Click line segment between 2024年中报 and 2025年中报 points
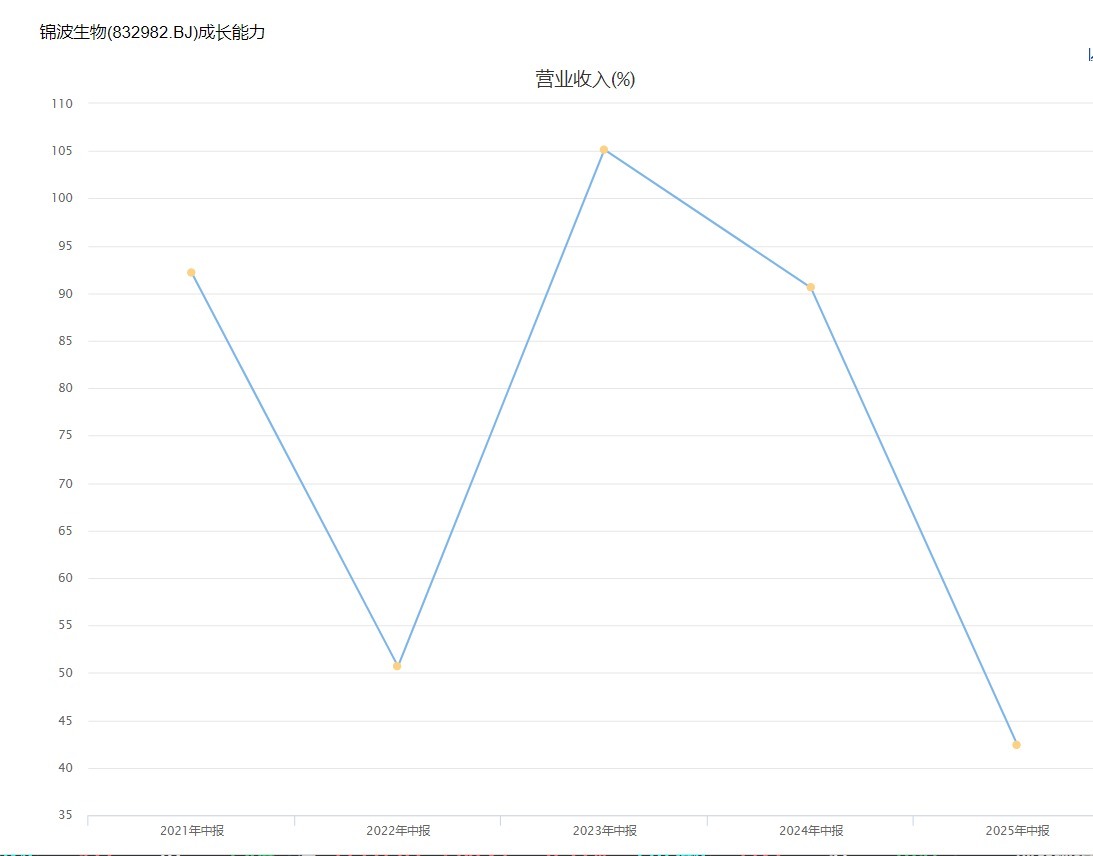The image size is (1093, 856). tap(913, 515)
